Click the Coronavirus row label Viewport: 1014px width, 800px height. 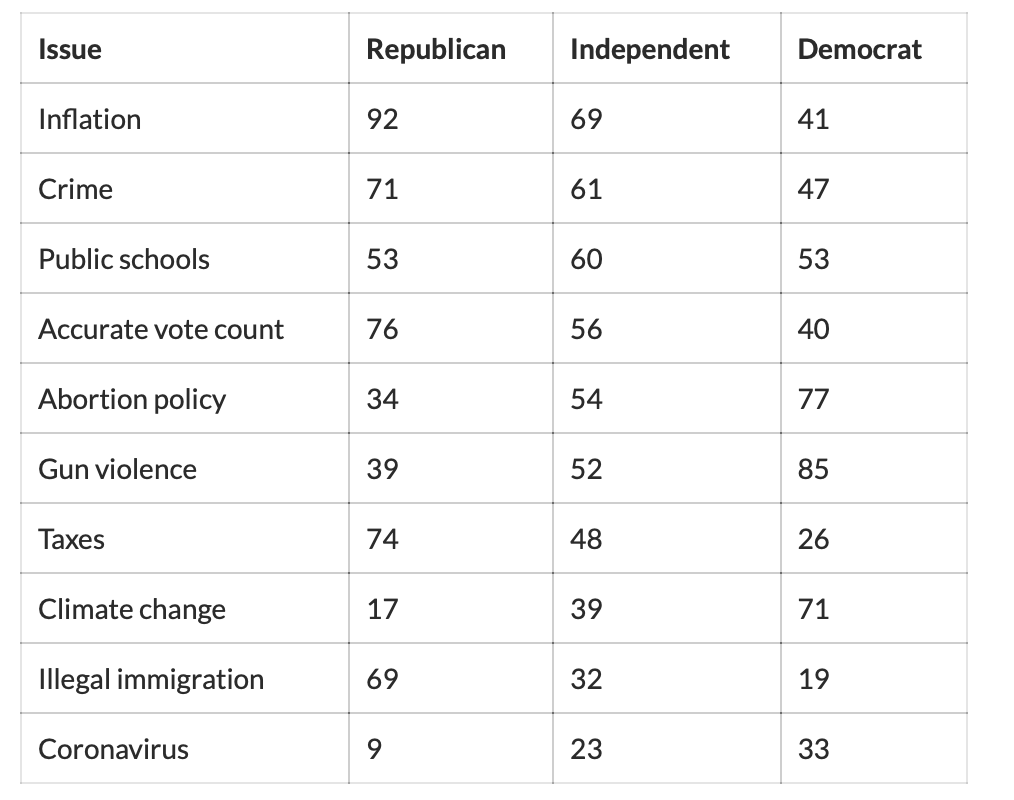point(113,749)
